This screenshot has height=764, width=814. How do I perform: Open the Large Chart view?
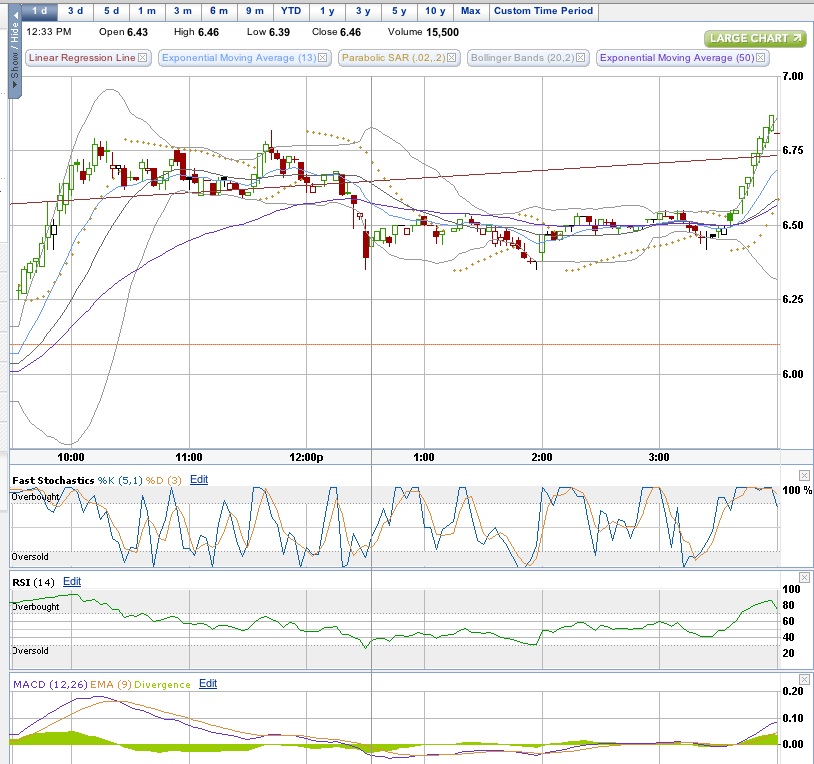coord(754,39)
